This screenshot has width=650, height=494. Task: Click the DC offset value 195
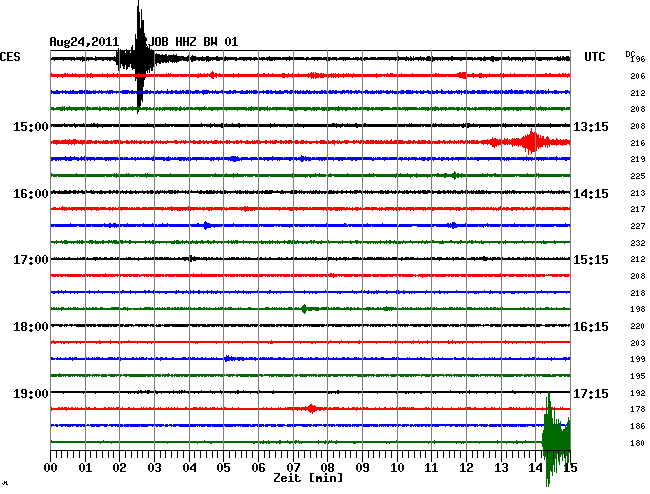638,376
